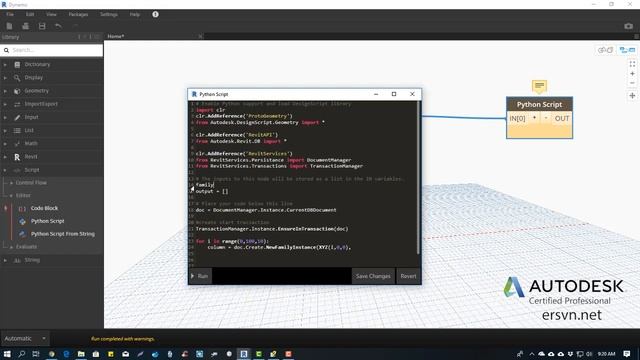640x360 pixels.
Task: Click the taskbar Search icon
Action: tap(22, 354)
